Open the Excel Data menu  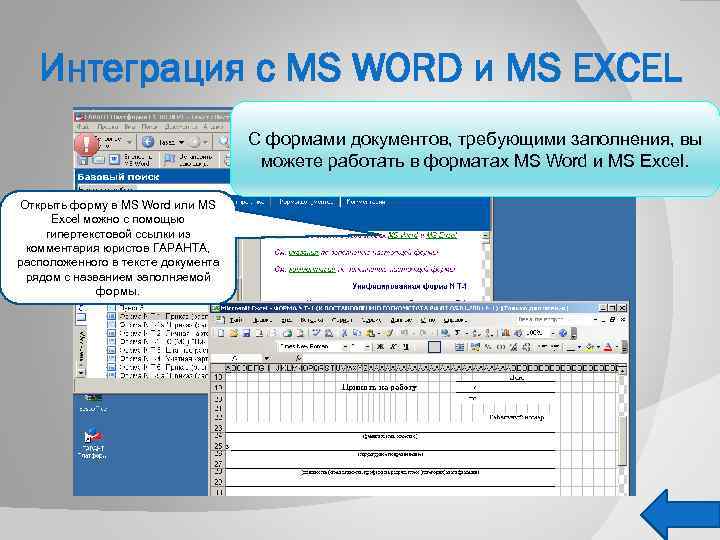click(401, 320)
